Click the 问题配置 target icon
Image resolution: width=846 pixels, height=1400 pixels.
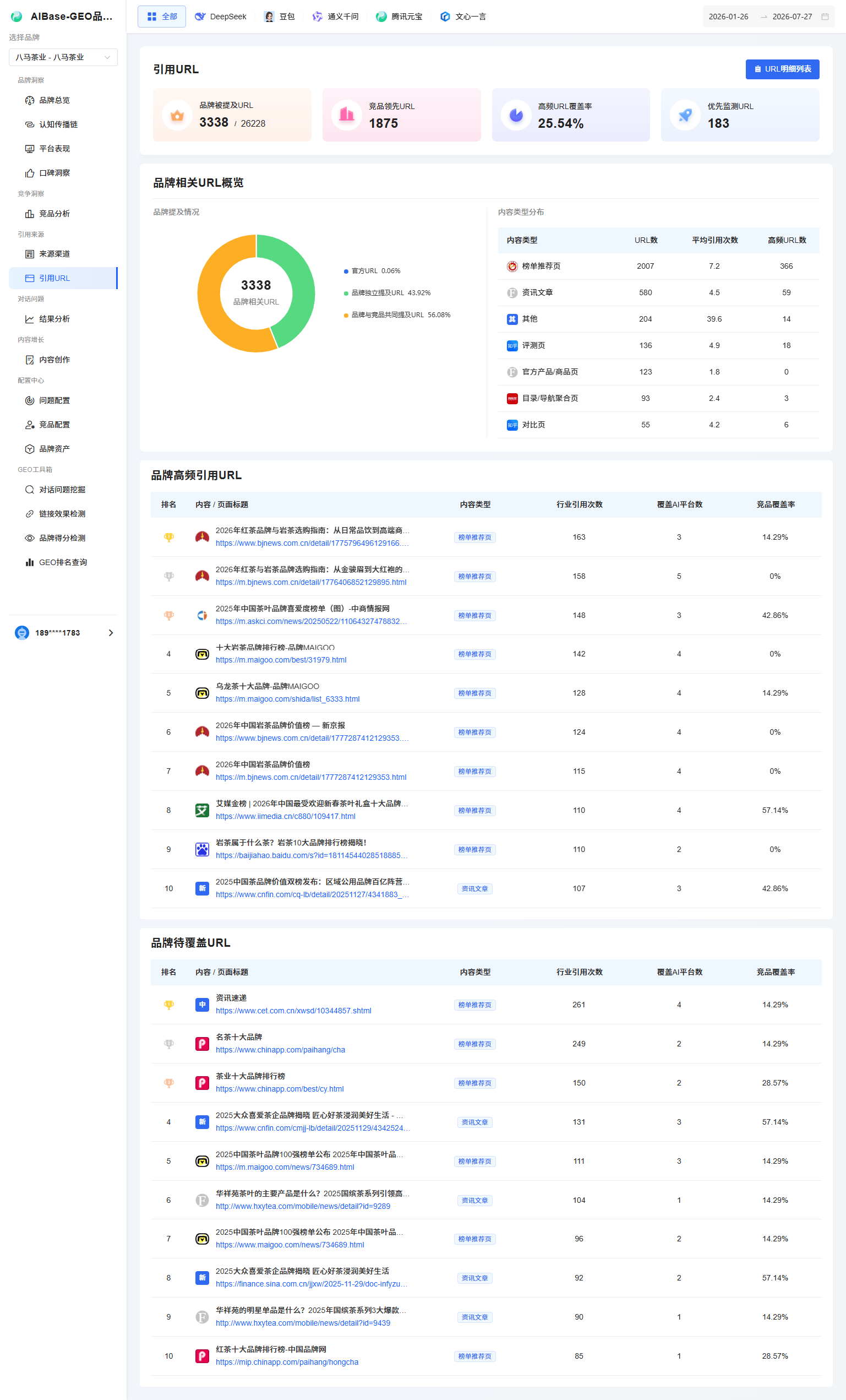(x=30, y=400)
